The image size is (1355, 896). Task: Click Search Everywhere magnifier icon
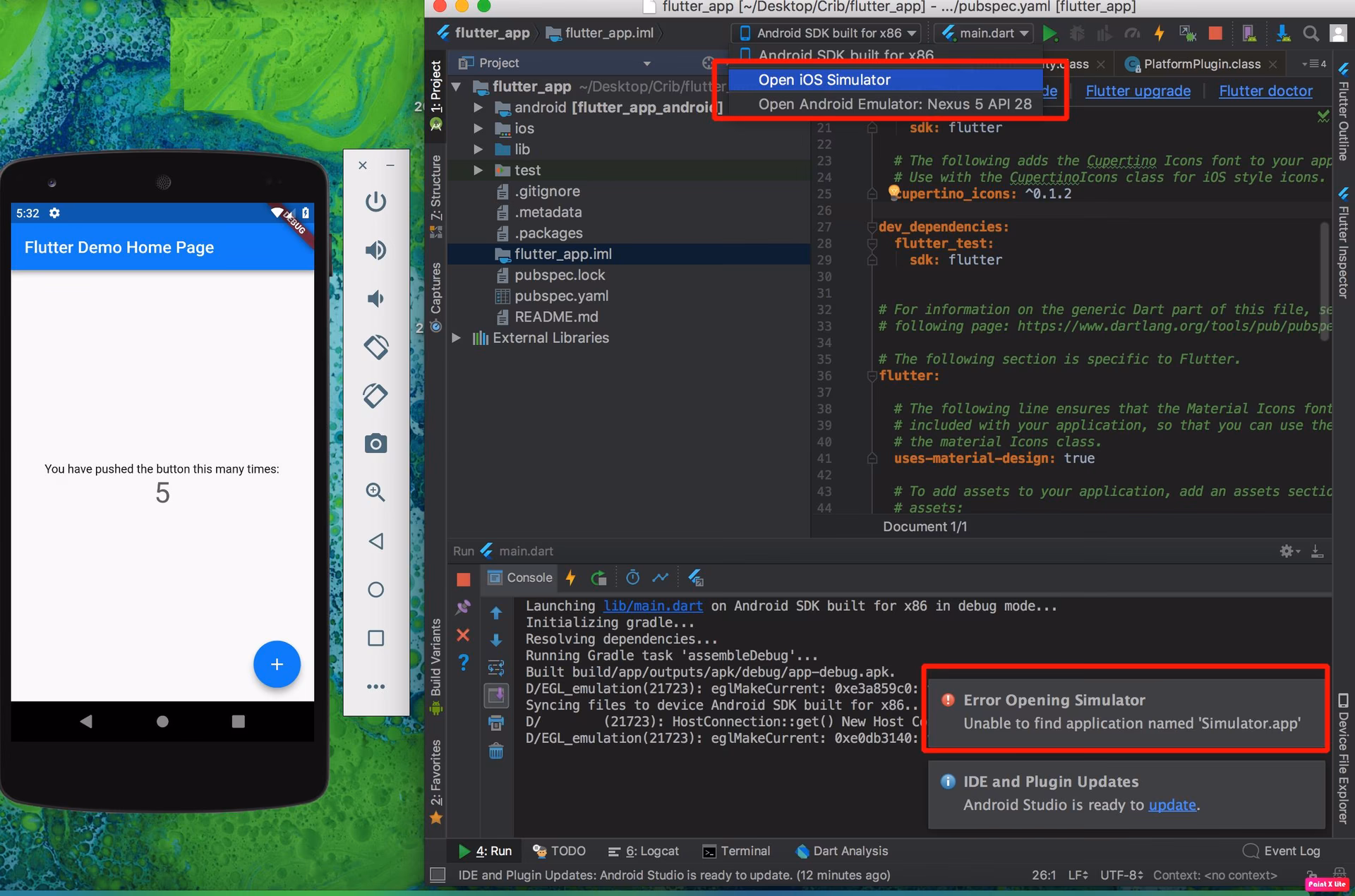[x=1311, y=33]
